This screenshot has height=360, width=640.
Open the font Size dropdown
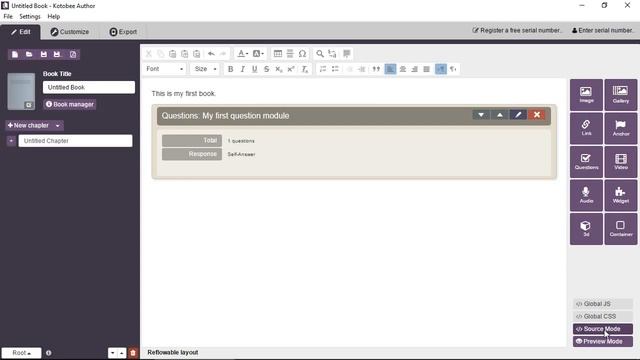point(205,69)
